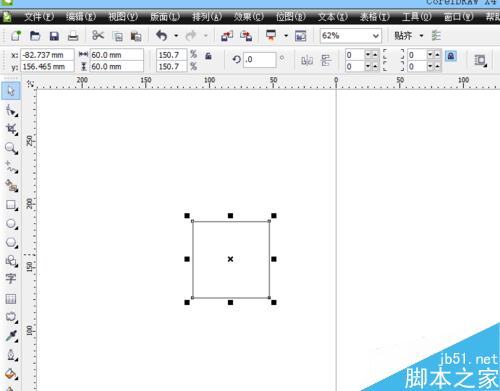Expand the Undo history dropdown arrow
The width and height of the screenshot is (500, 391).
coord(176,36)
